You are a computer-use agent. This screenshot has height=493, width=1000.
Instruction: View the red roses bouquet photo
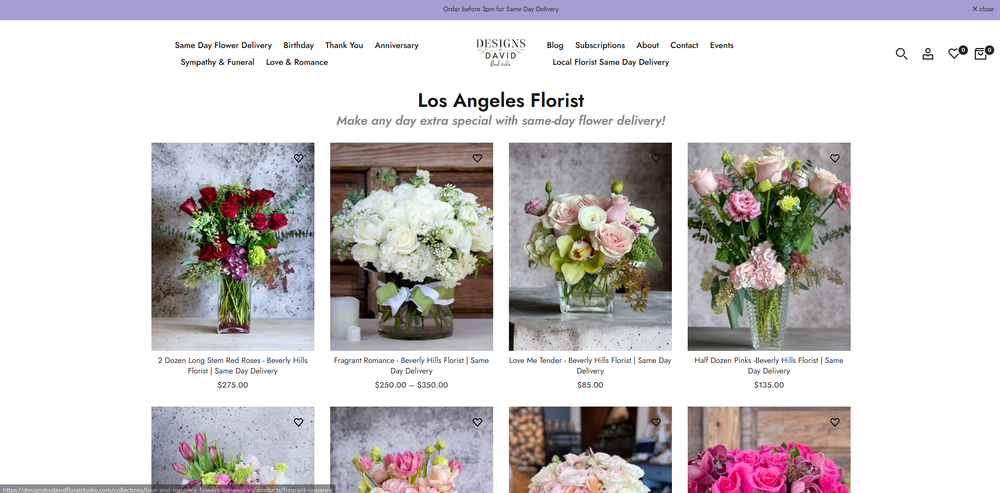point(233,247)
